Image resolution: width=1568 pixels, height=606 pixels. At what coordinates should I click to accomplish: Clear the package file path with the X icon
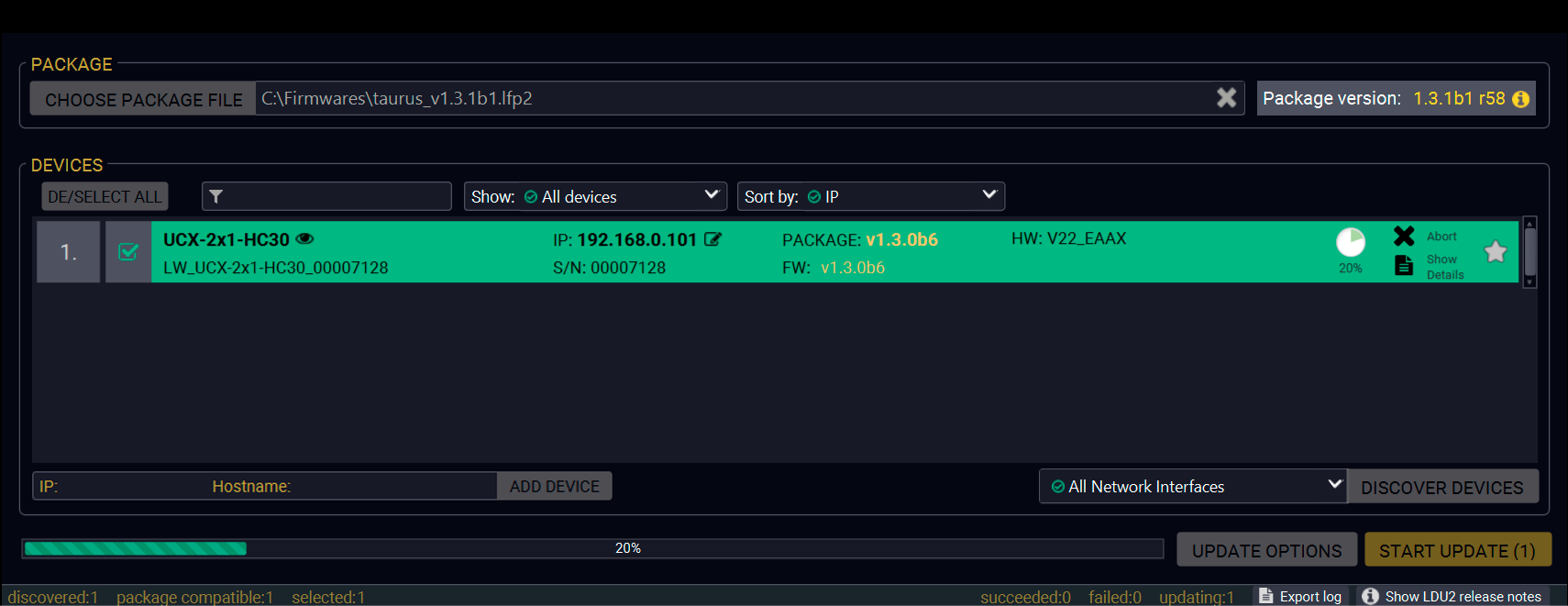[x=1226, y=98]
